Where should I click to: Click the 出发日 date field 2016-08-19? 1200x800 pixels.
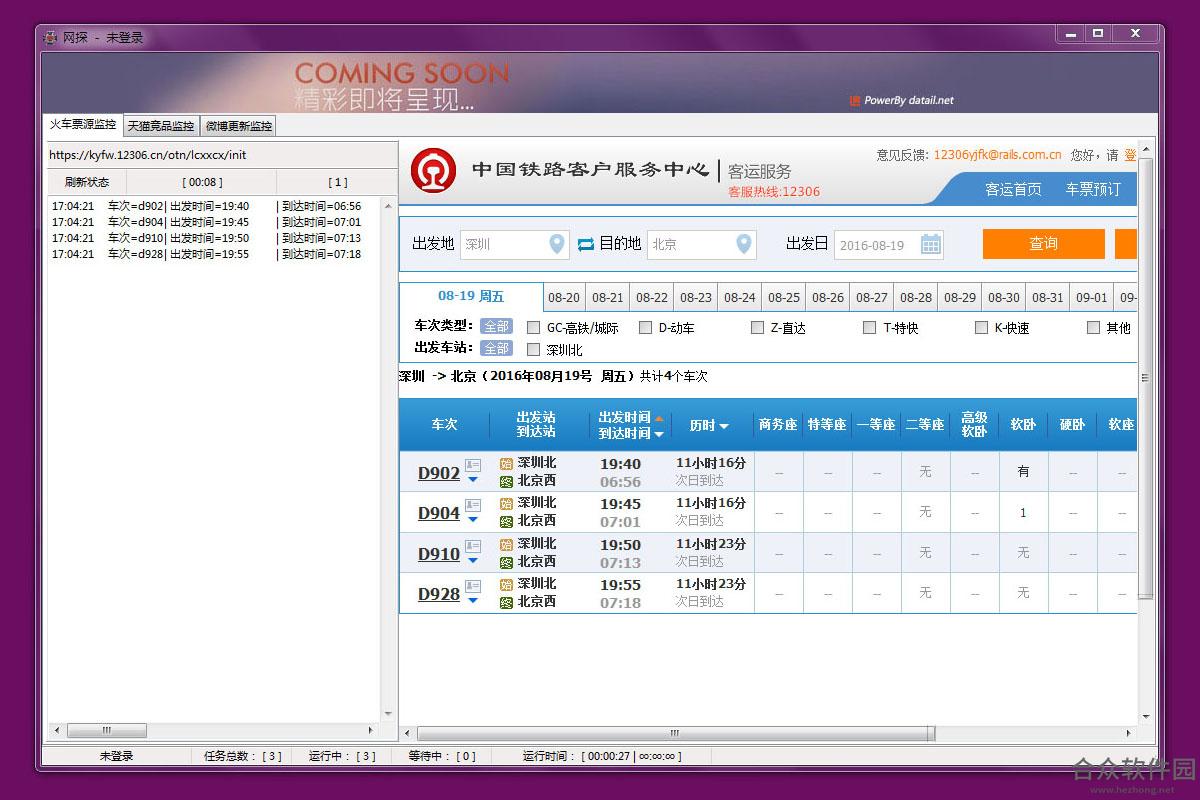[x=889, y=244]
